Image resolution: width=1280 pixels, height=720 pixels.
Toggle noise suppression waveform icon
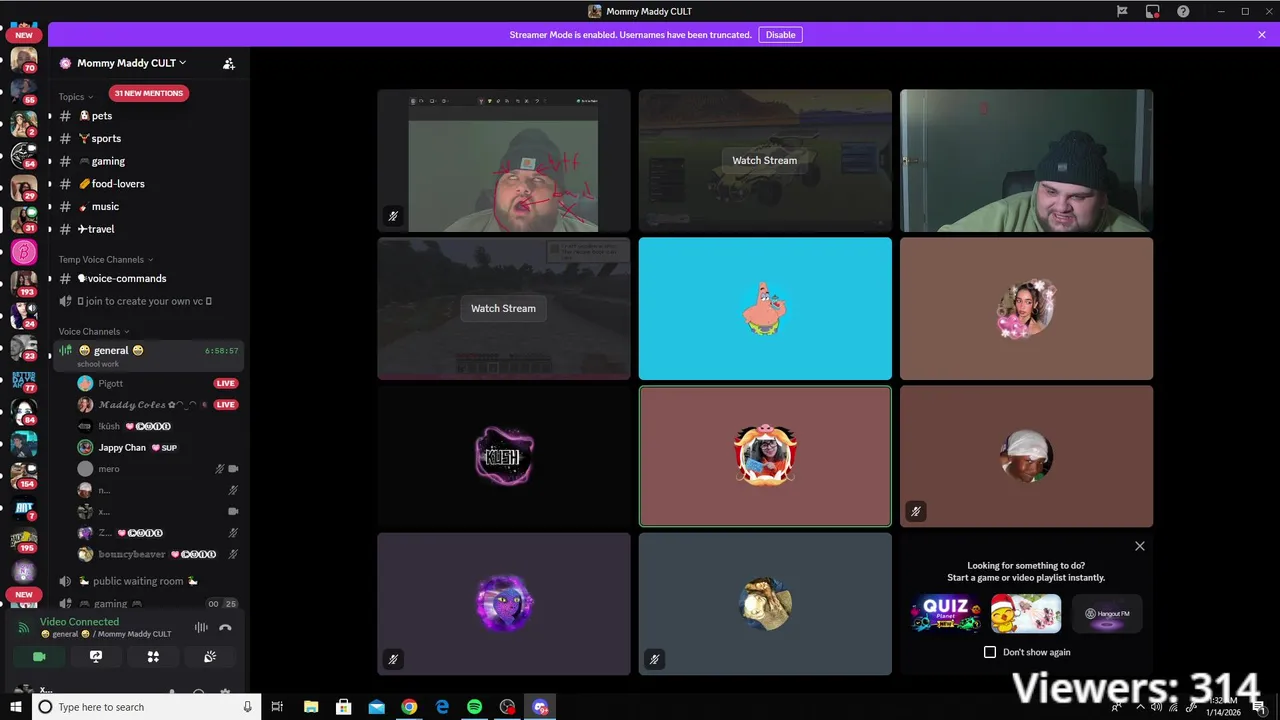201,627
